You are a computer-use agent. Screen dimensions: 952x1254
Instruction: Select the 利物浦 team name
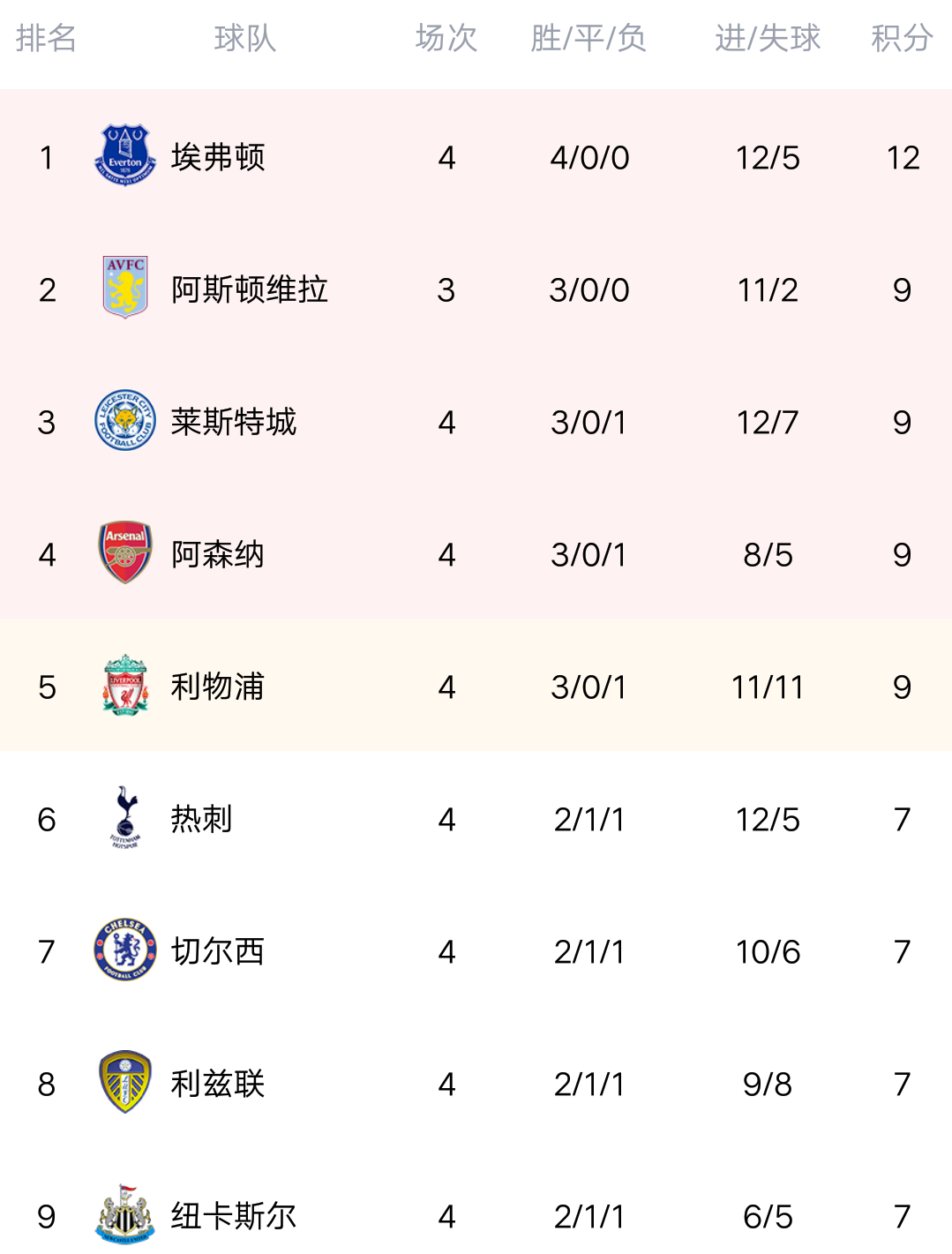click(218, 687)
